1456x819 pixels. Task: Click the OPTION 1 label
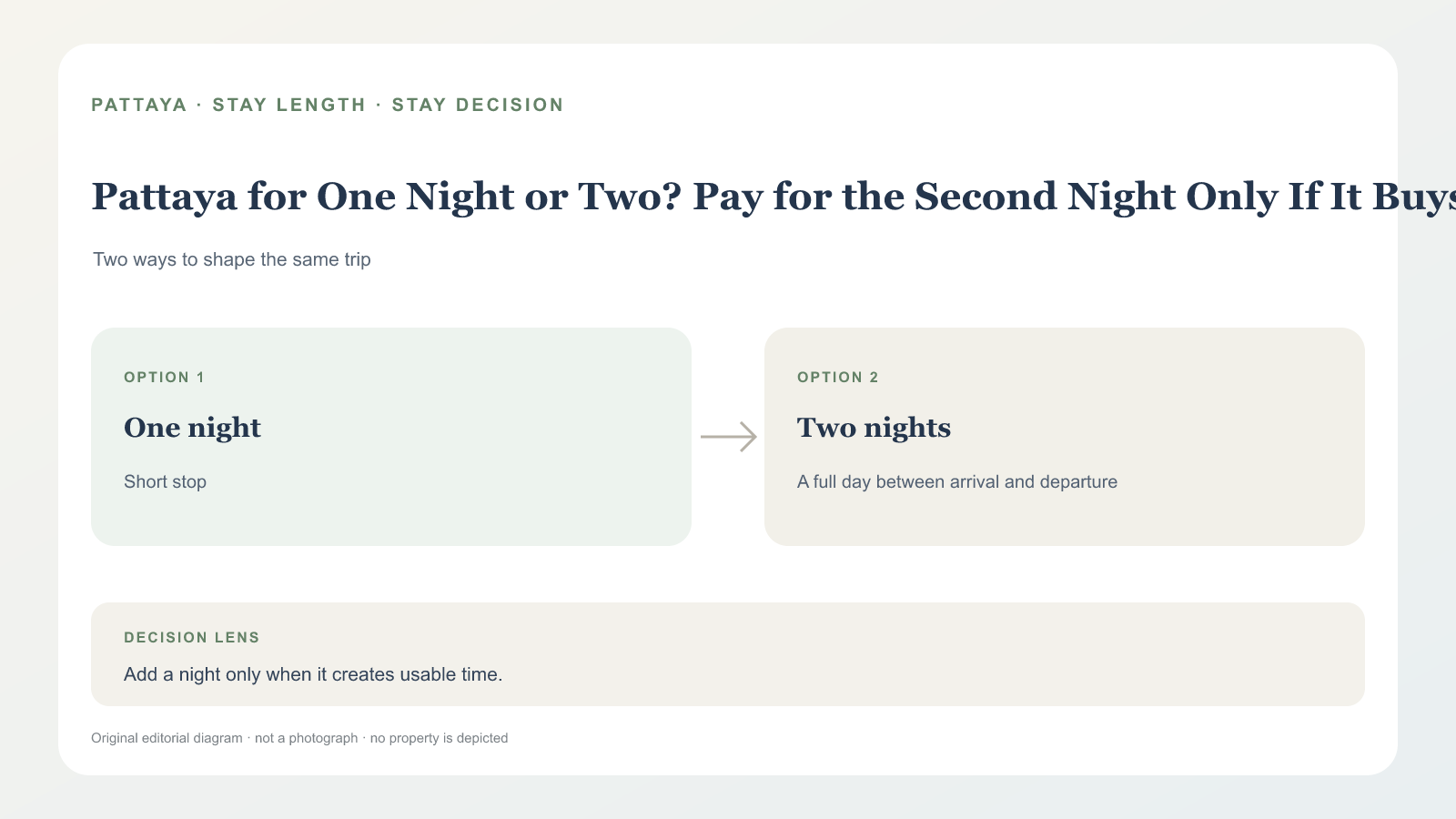(x=164, y=378)
